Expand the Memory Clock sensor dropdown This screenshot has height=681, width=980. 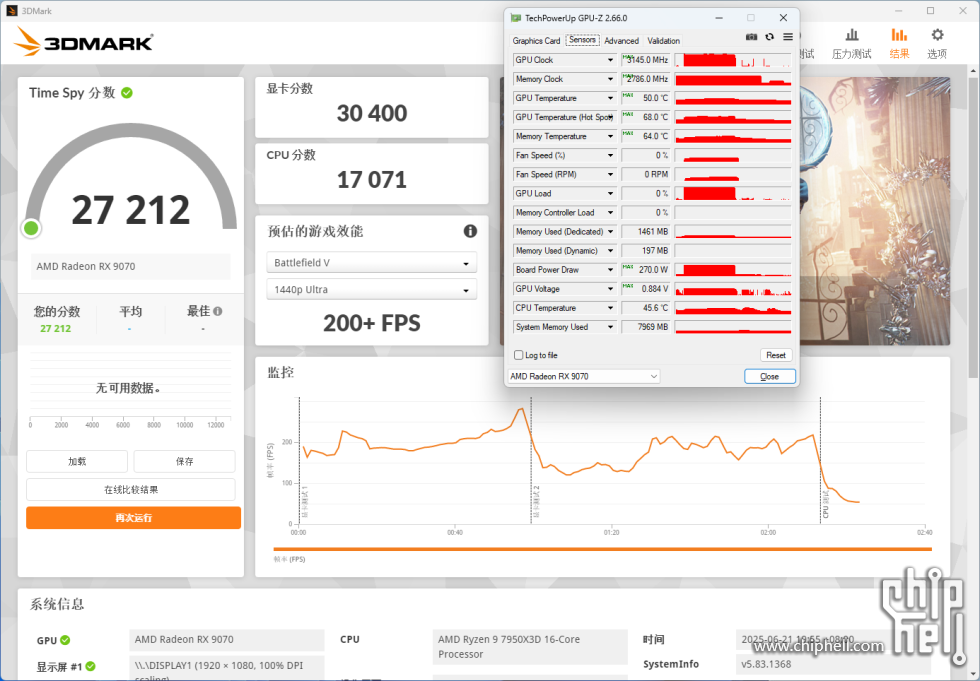611,79
